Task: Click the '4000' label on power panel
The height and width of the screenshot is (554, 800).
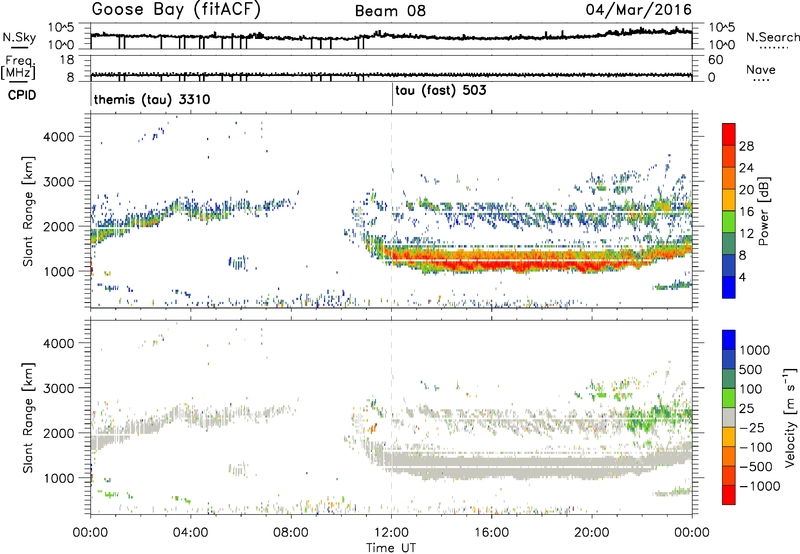Action: [59, 137]
